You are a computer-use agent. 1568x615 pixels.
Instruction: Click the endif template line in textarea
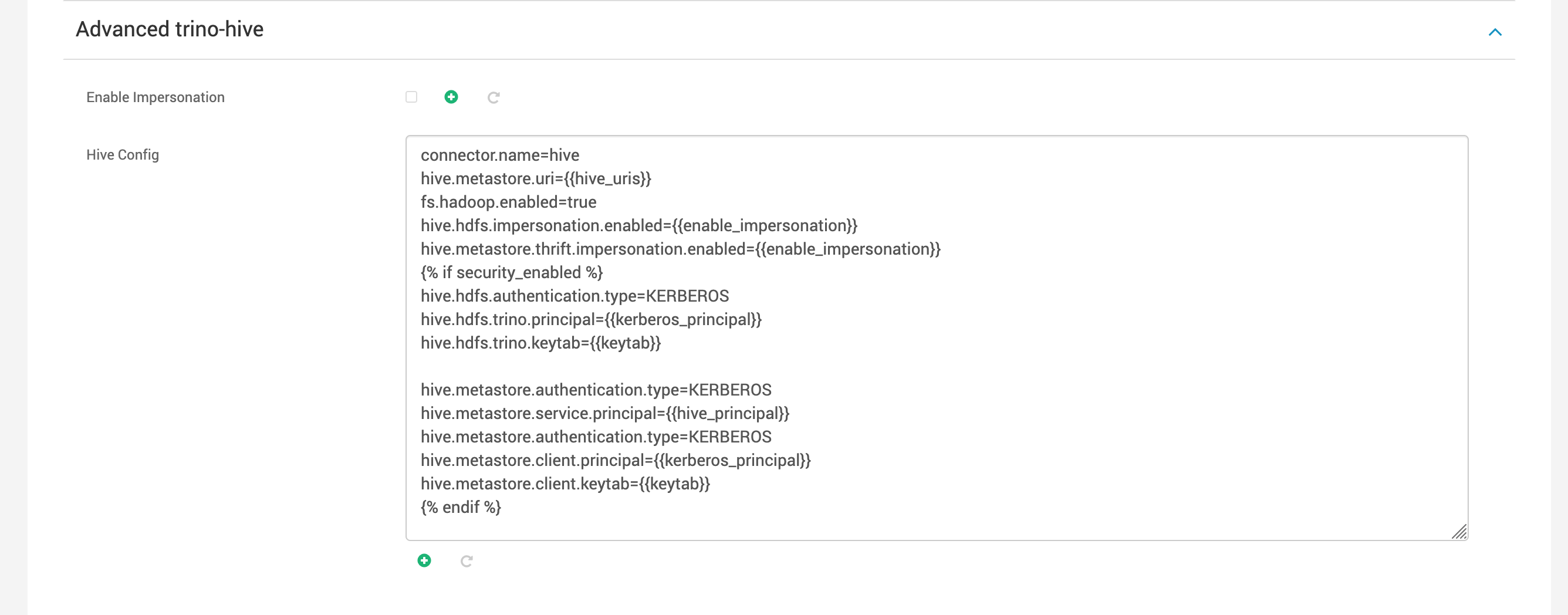point(461,507)
